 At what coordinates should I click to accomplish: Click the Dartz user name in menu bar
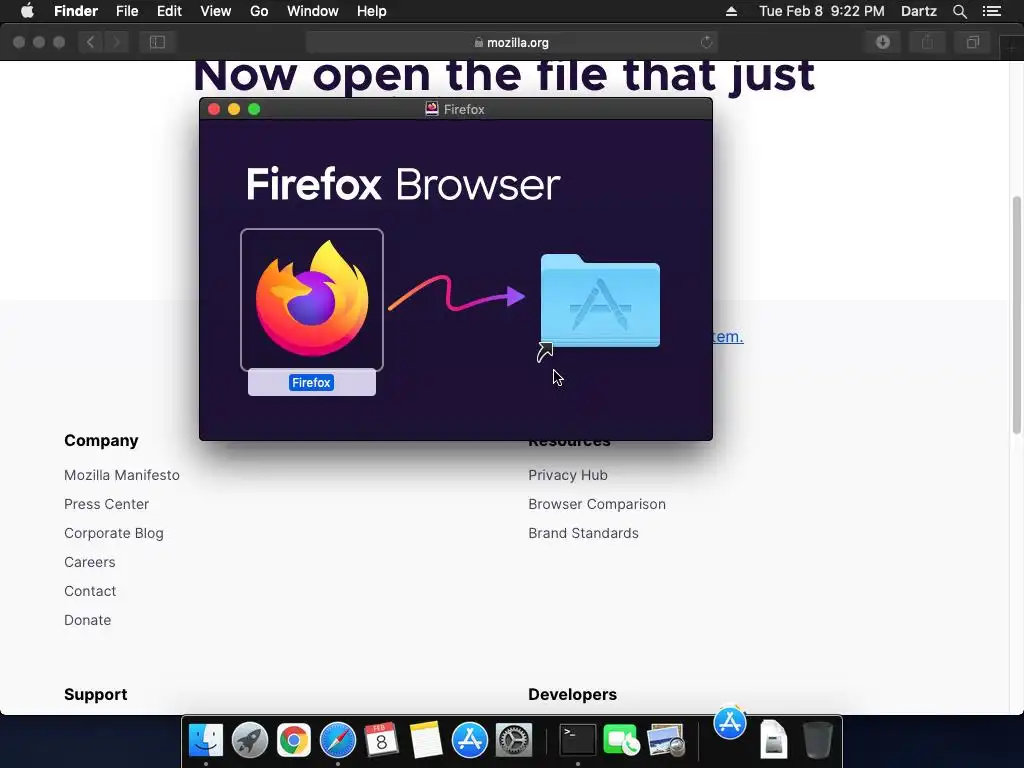(919, 11)
